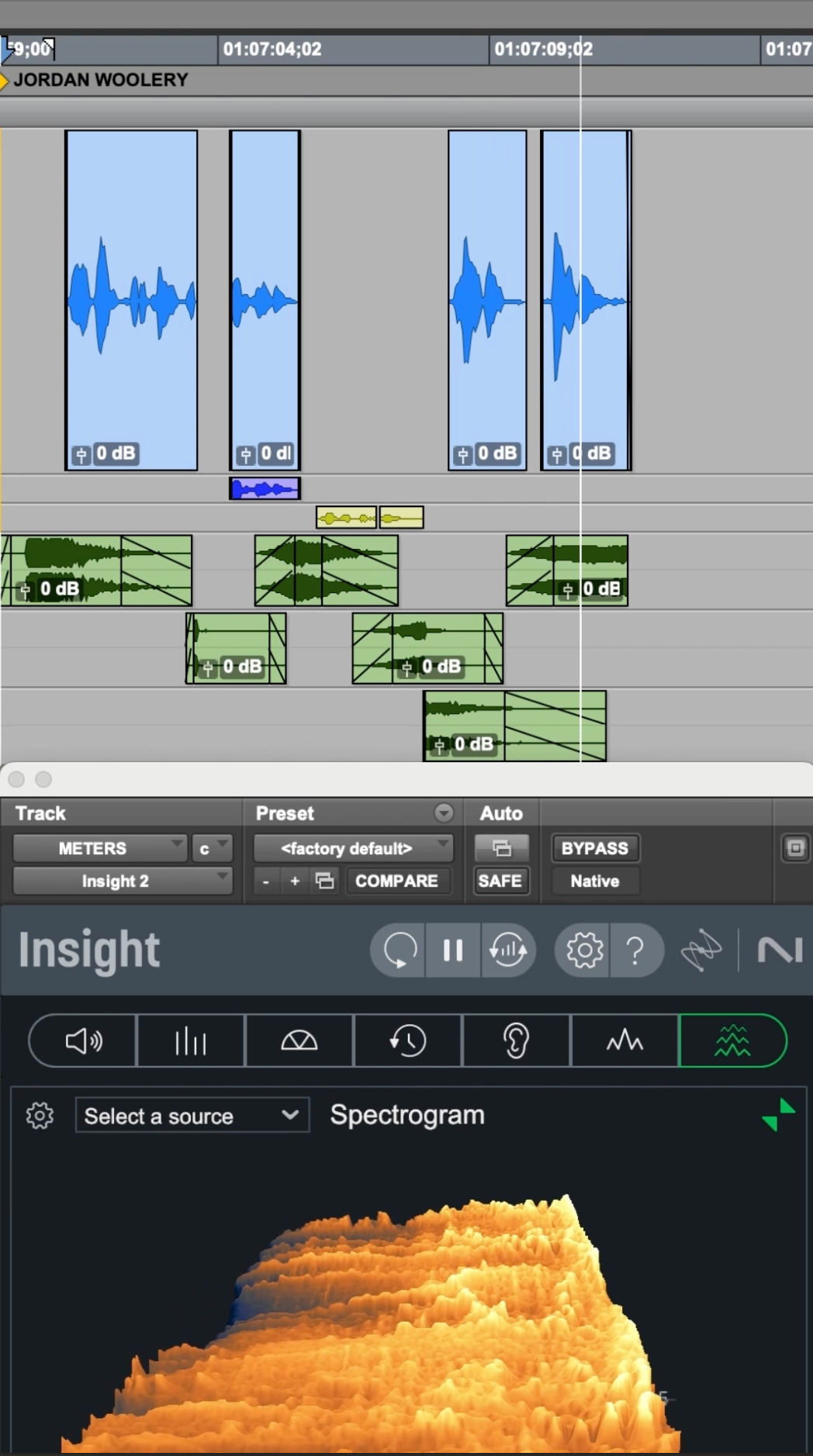Image resolution: width=813 pixels, height=1456 pixels.
Task: Click the iZotope orbit logo icon
Action: tap(701, 950)
